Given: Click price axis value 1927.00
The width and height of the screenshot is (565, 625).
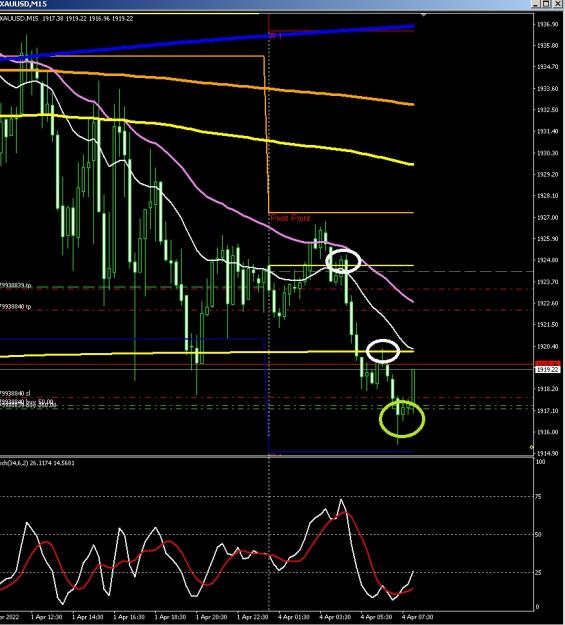Looking at the screenshot, I should click(547, 217).
